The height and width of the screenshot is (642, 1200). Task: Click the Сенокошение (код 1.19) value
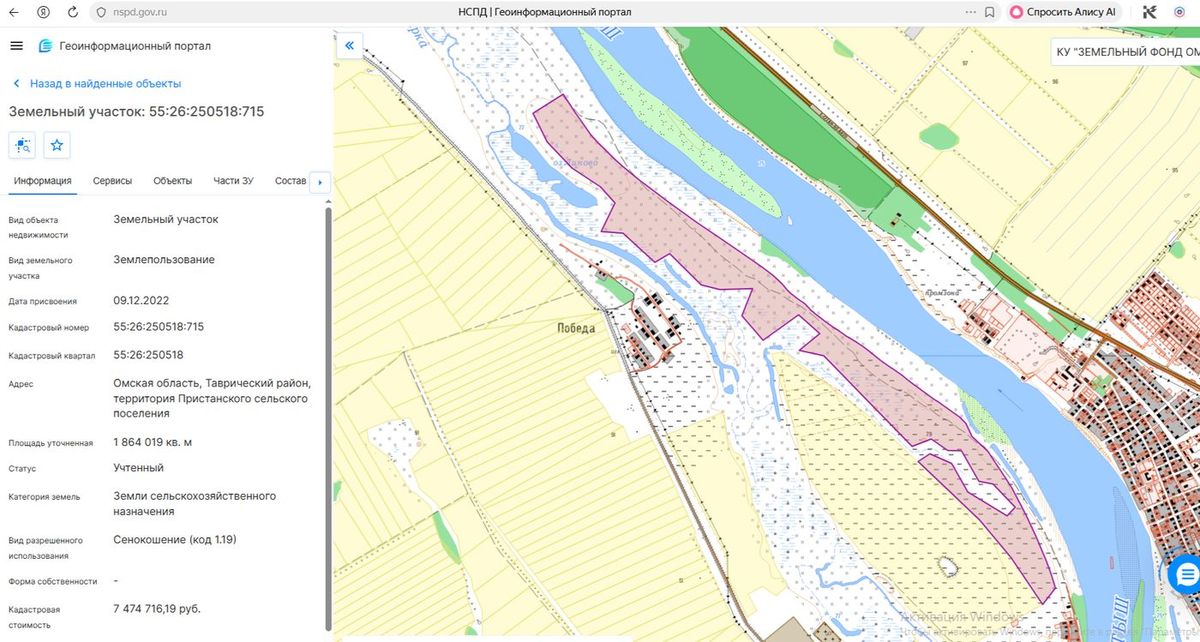tap(175, 540)
